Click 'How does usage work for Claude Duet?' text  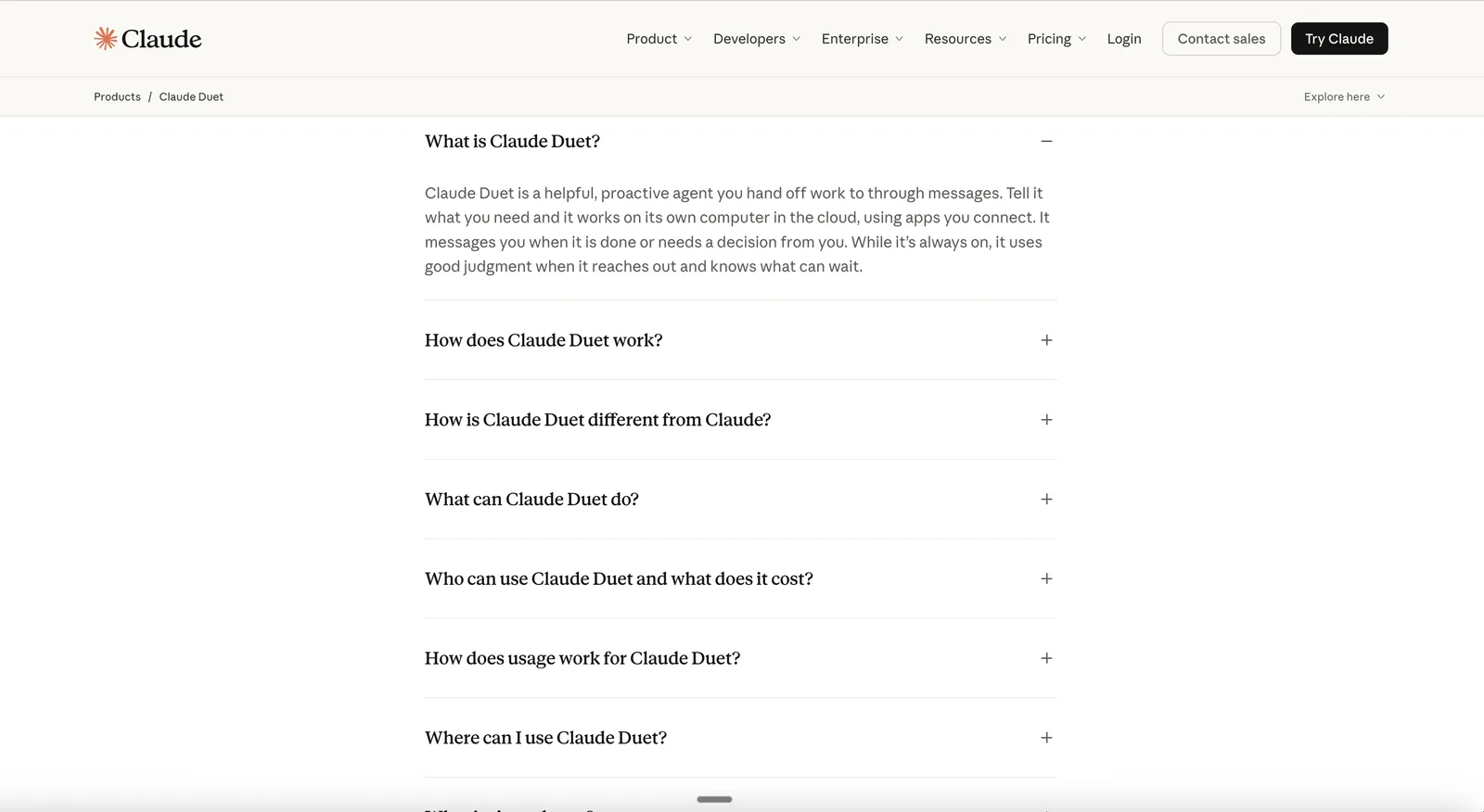[x=582, y=658]
